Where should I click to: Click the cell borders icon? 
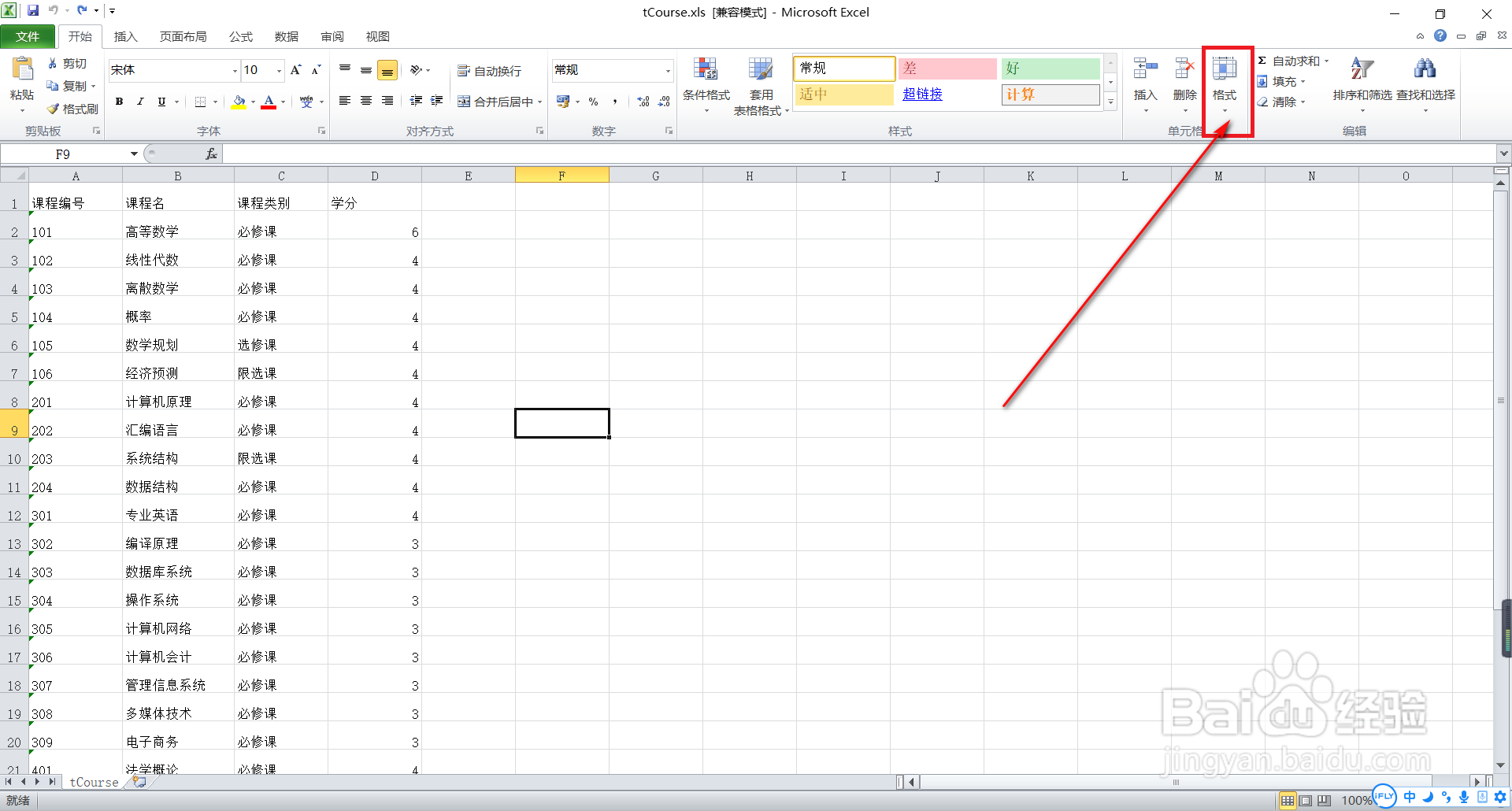click(x=201, y=102)
